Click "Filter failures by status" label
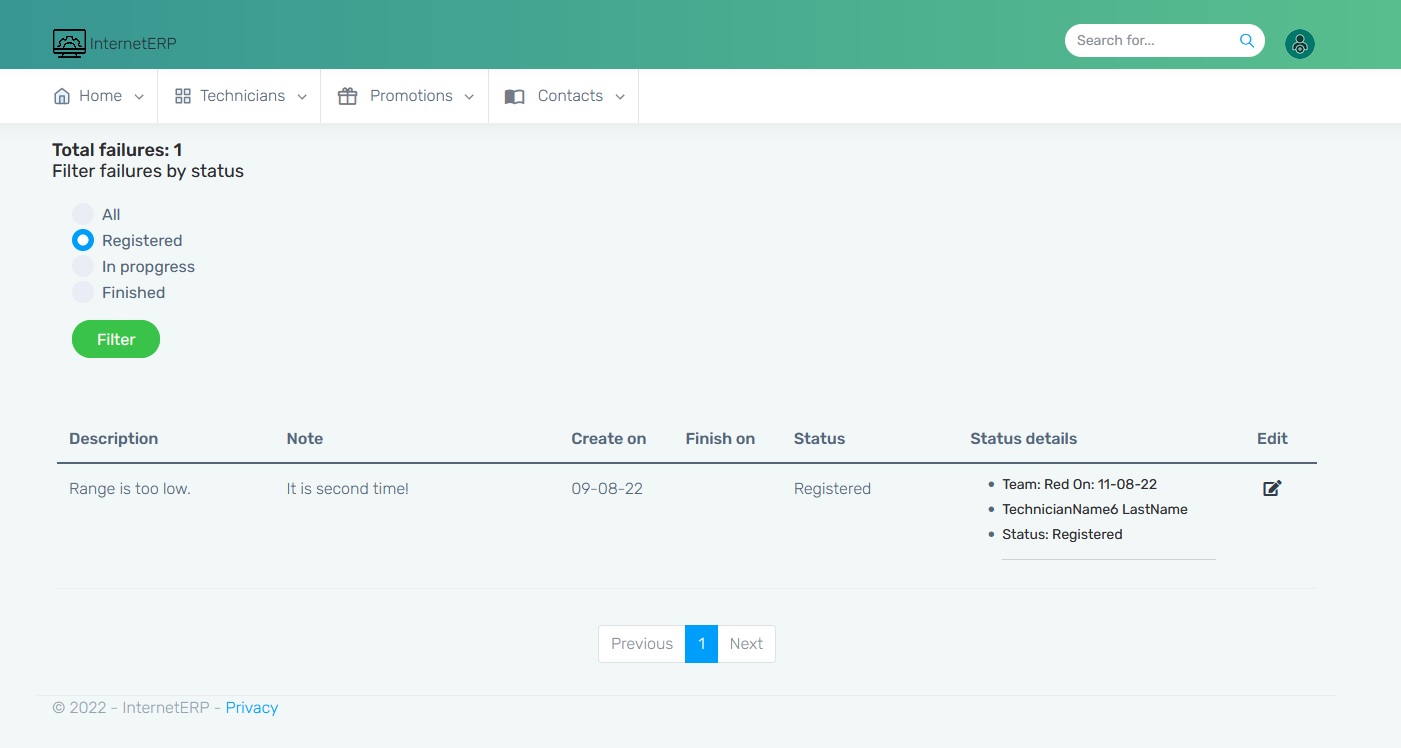1401x748 pixels. (148, 171)
